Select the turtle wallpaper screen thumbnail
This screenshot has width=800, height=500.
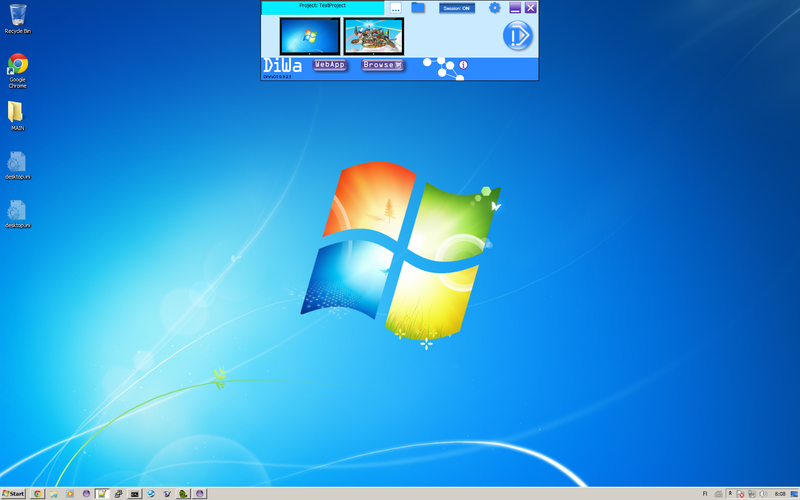point(374,36)
